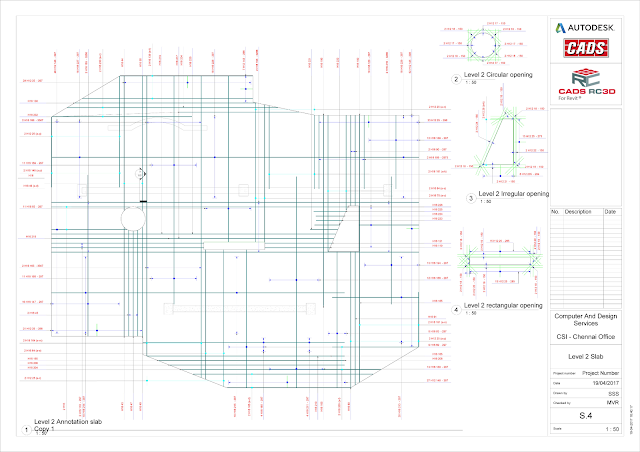Click the 'Date' revision table header
The width and height of the screenshot is (640, 452).
pyautogui.click(x=610, y=212)
